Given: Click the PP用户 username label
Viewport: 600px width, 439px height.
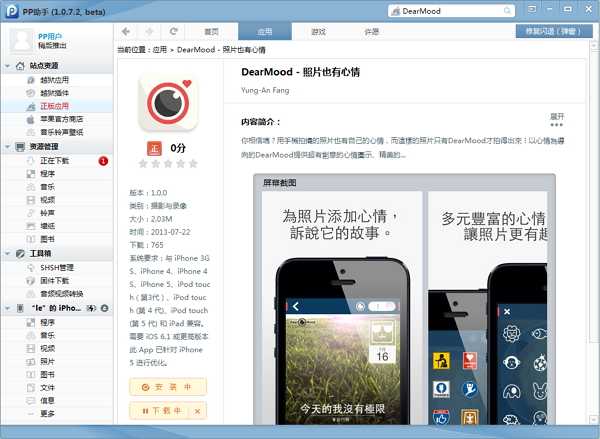Looking at the screenshot, I should tap(50, 36).
